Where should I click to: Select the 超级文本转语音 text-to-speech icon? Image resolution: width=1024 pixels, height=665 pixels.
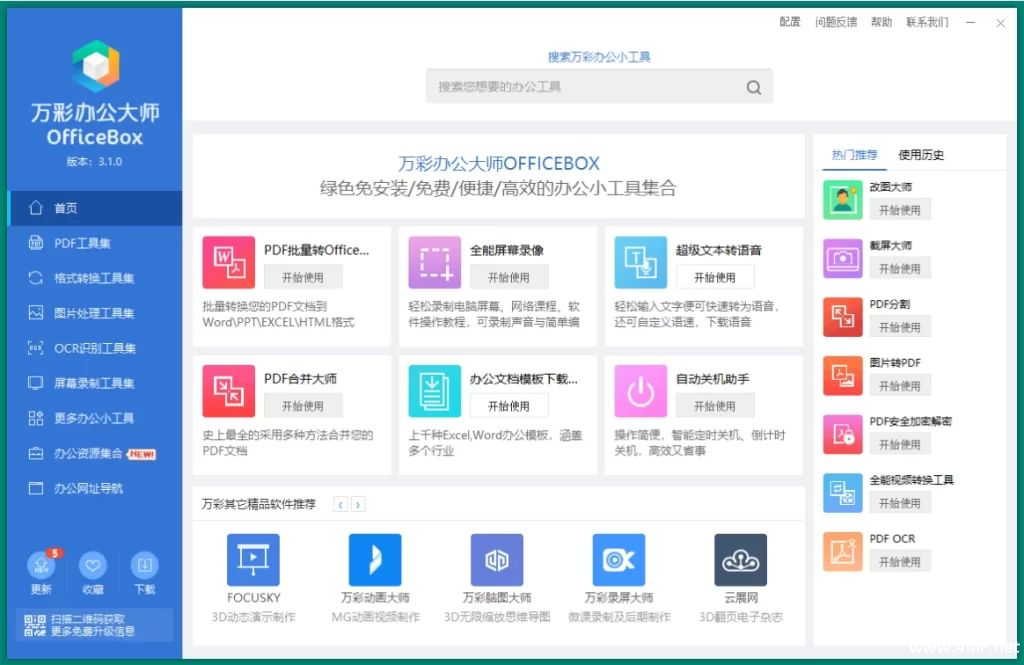point(640,262)
